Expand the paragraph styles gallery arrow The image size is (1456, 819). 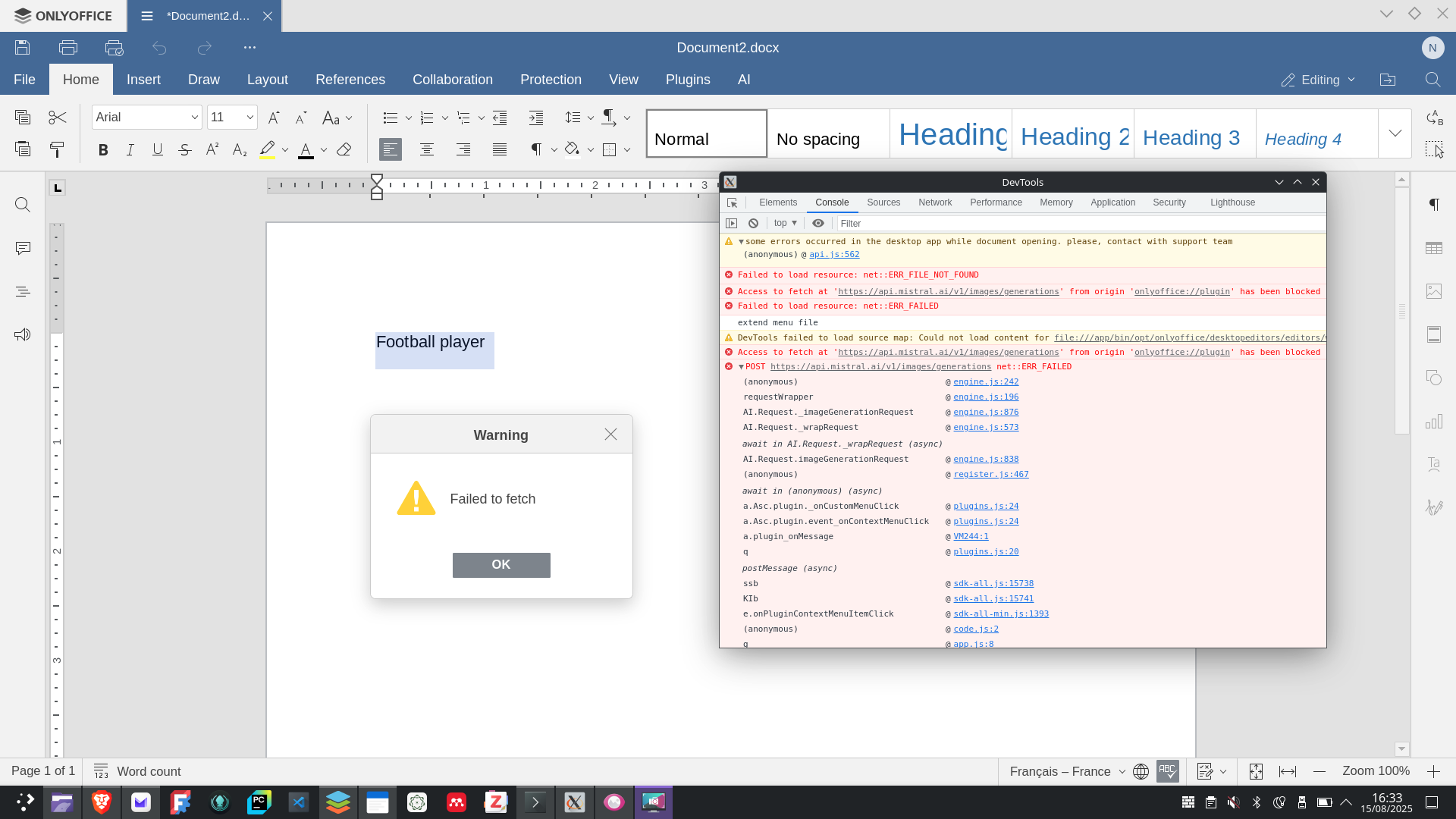pos(1395,133)
